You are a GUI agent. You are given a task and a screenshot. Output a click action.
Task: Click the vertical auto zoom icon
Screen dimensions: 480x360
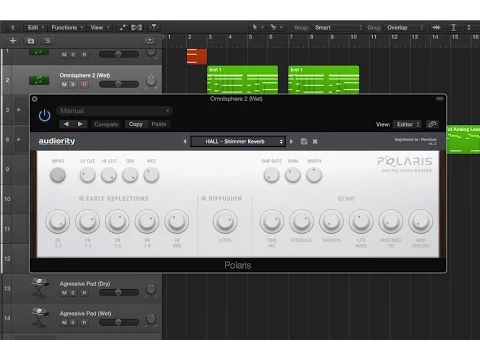[x=453, y=28]
